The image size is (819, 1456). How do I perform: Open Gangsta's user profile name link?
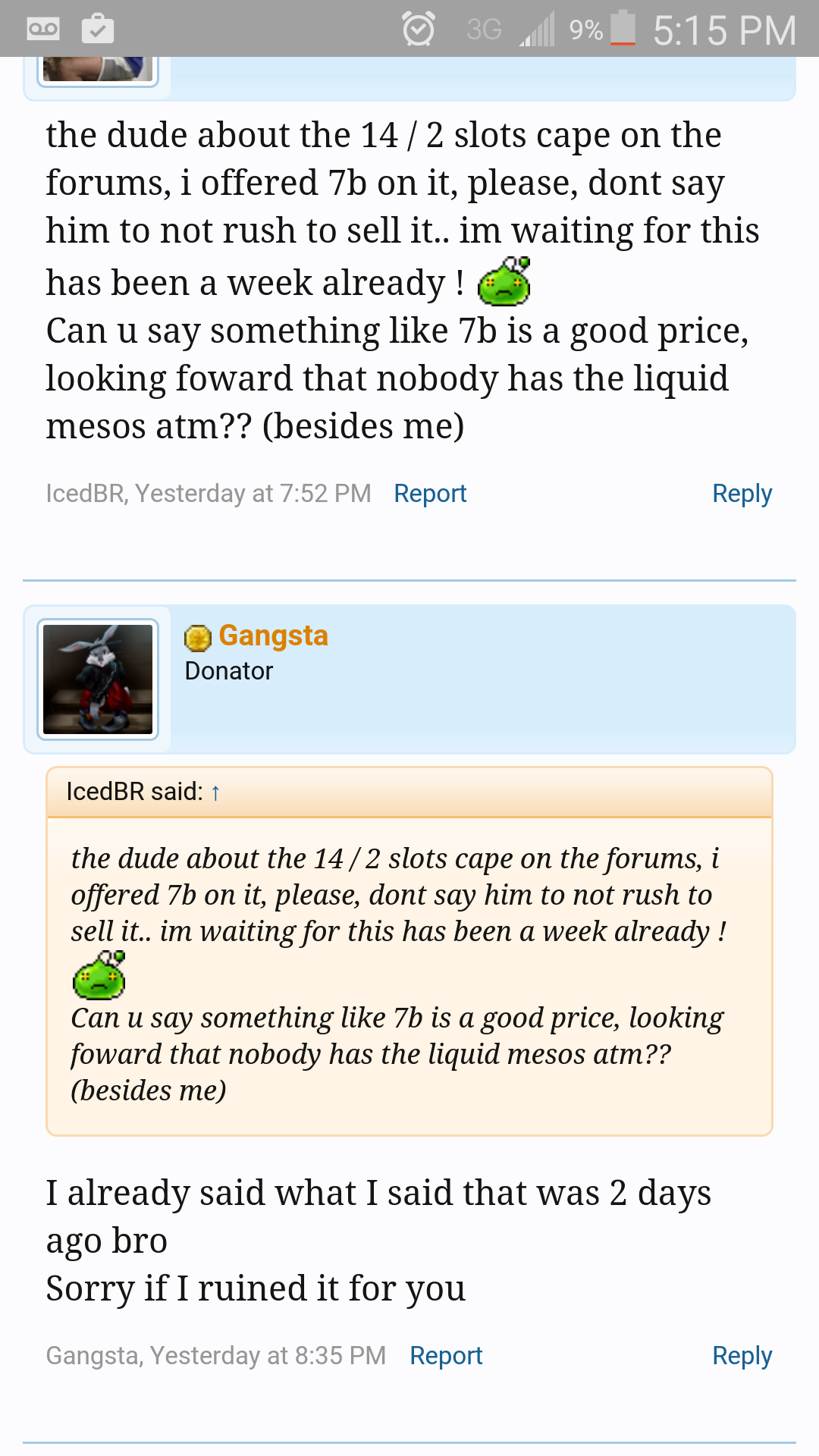tap(273, 635)
